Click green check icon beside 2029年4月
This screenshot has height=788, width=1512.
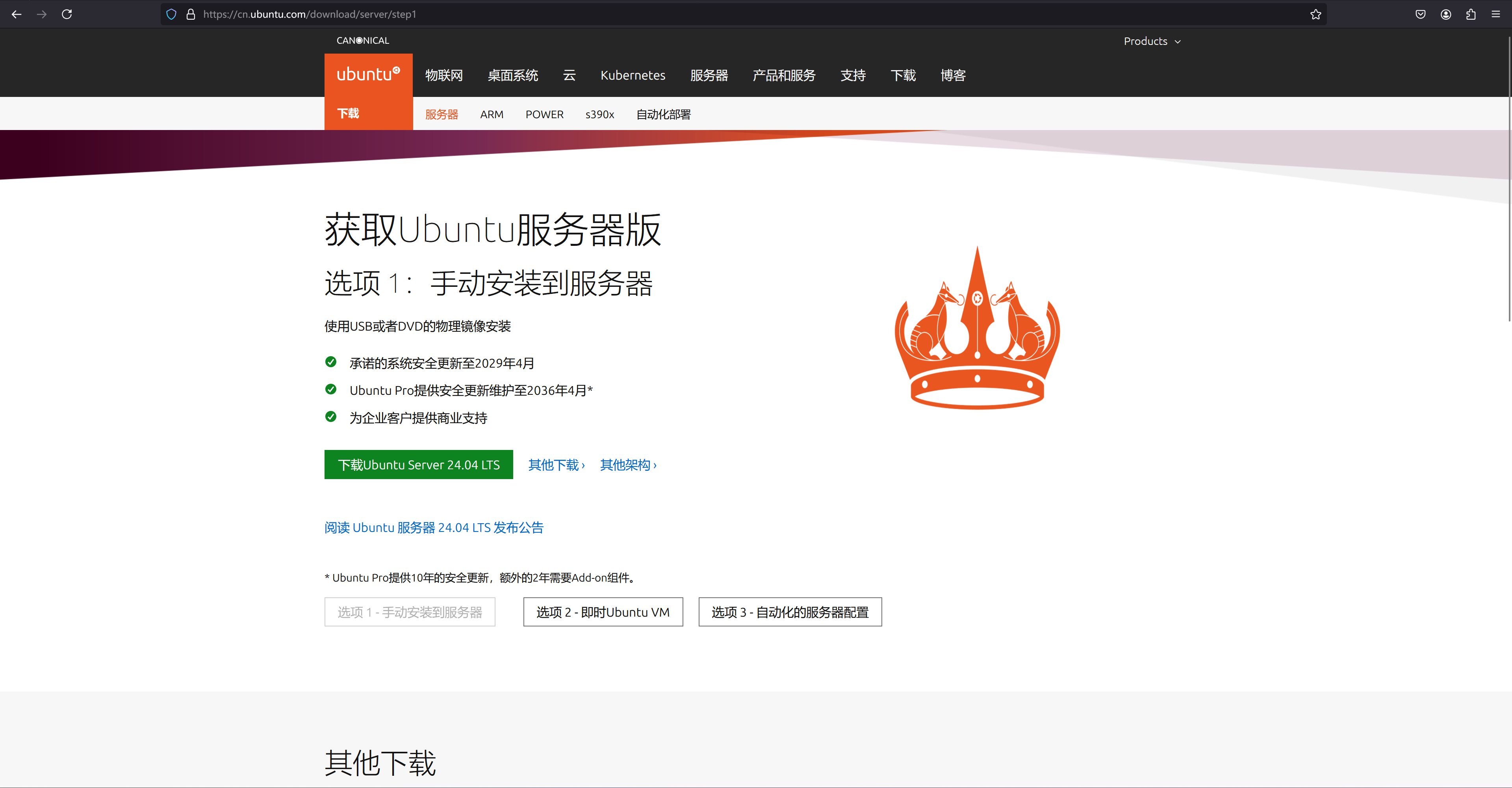click(331, 362)
